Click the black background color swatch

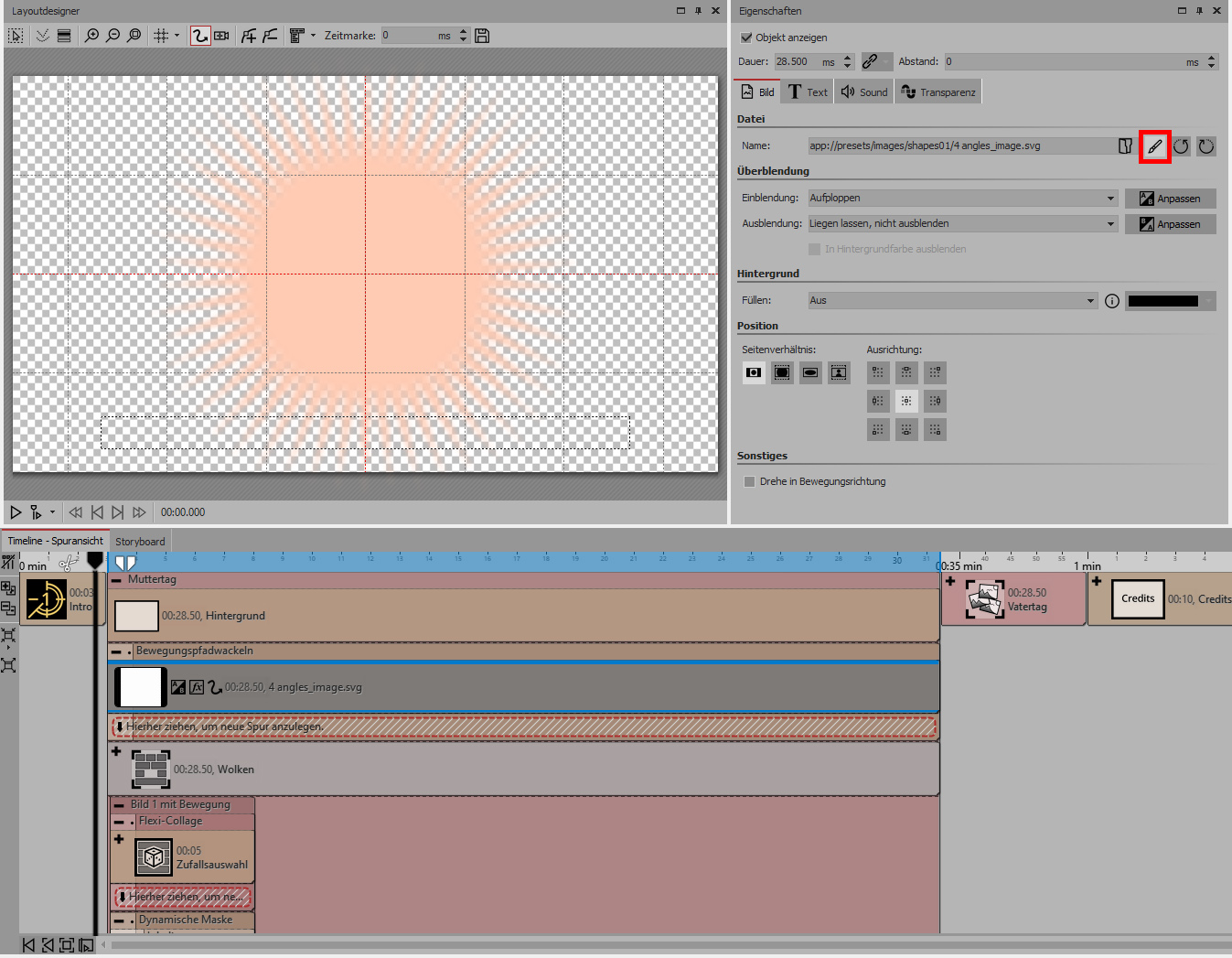[1162, 301]
